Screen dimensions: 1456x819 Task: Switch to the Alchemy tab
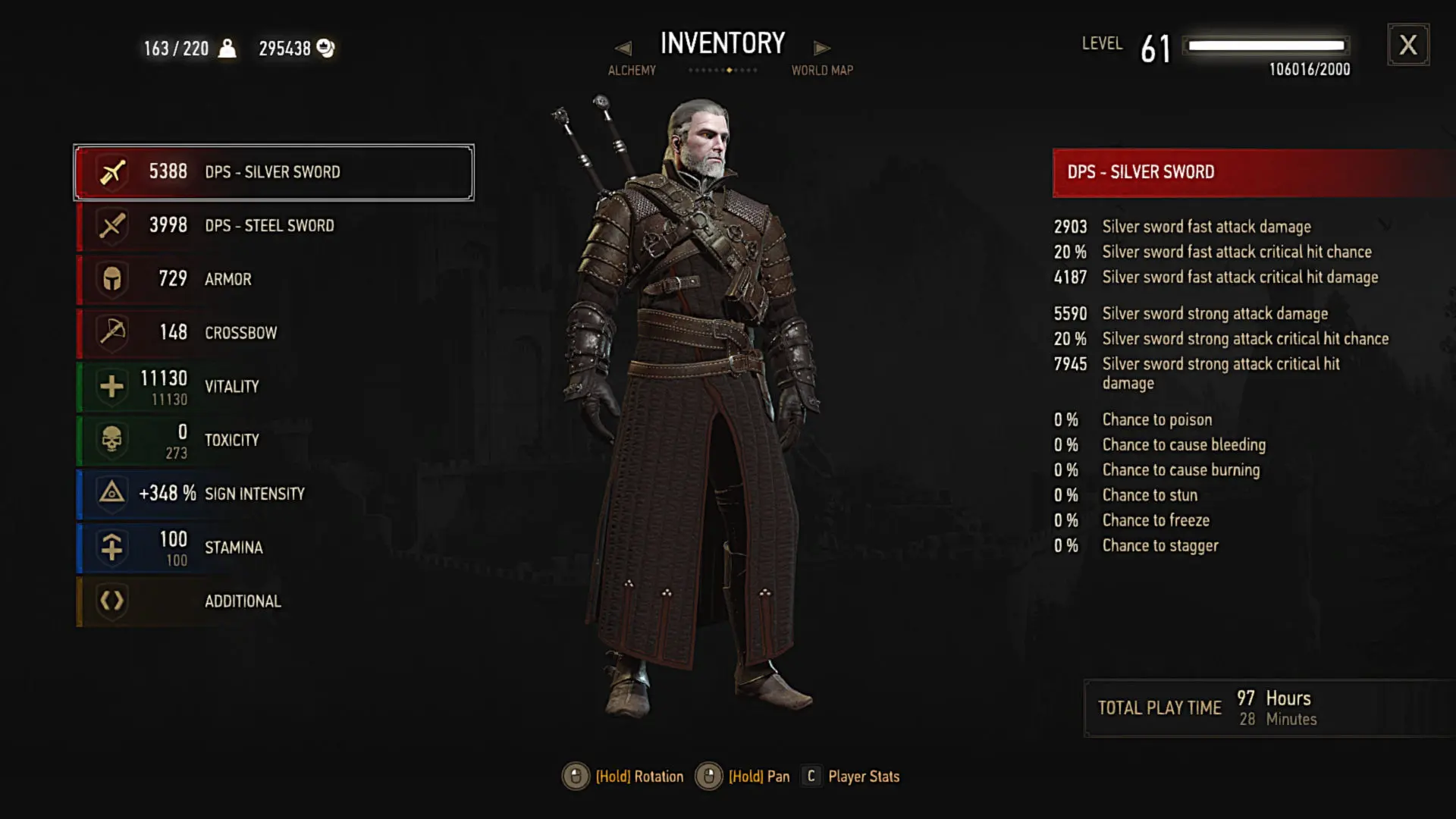(632, 71)
